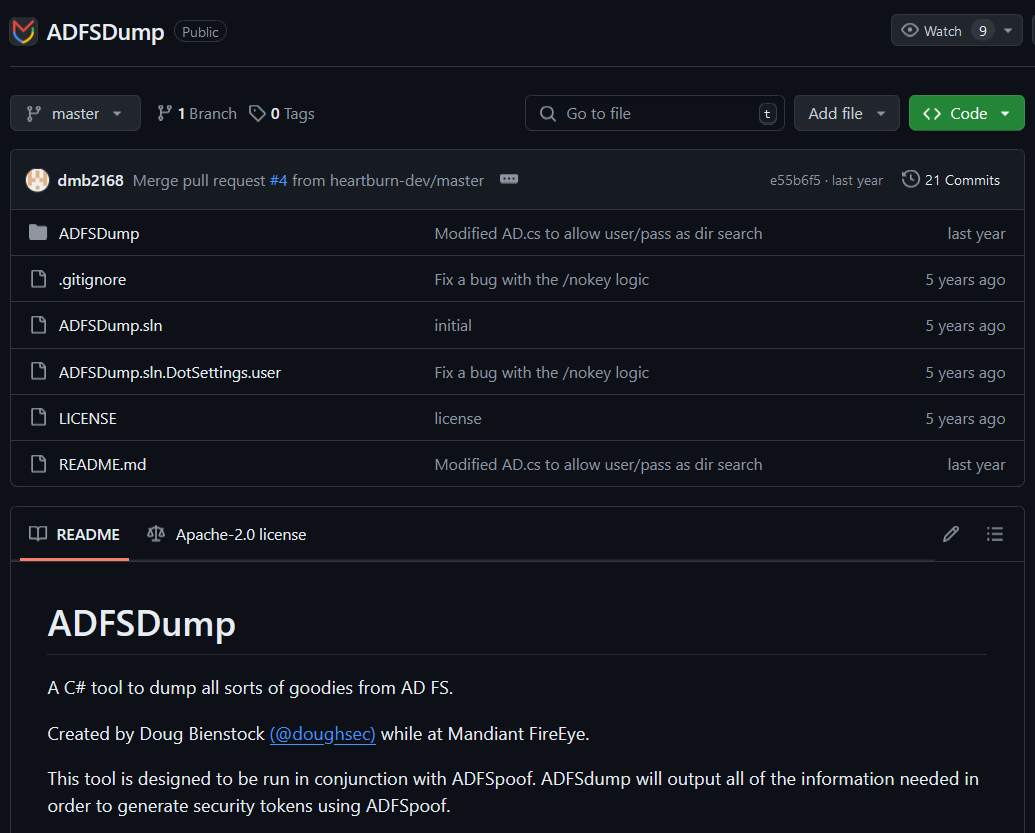The height and width of the screenshot is (833, 1035).
Task: Open the README.md file
Action: (102, 465)
